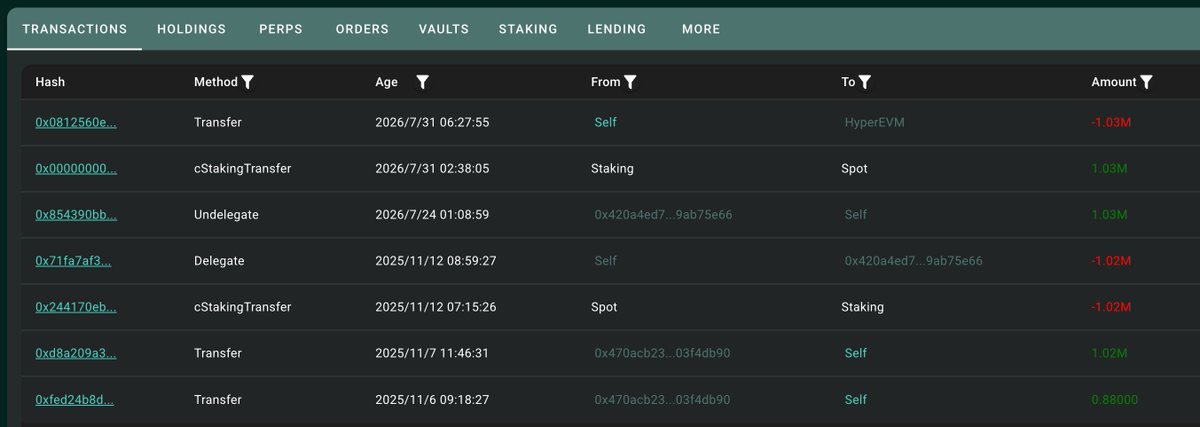Open transaction hash 0x0812560e link
This screenshot has height=427, width=1200.
tap(76, 122)
